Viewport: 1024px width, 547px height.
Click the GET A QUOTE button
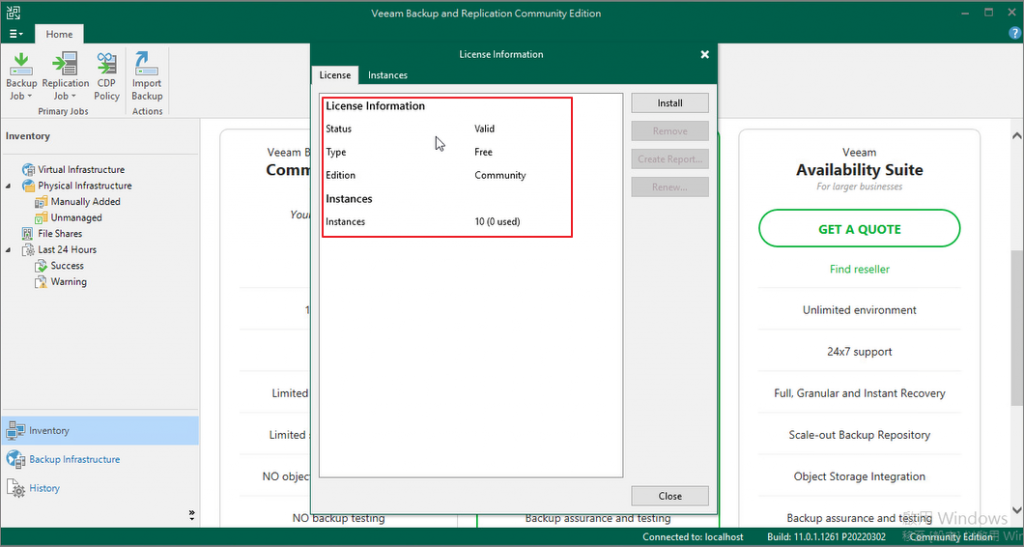pos(859,228)
